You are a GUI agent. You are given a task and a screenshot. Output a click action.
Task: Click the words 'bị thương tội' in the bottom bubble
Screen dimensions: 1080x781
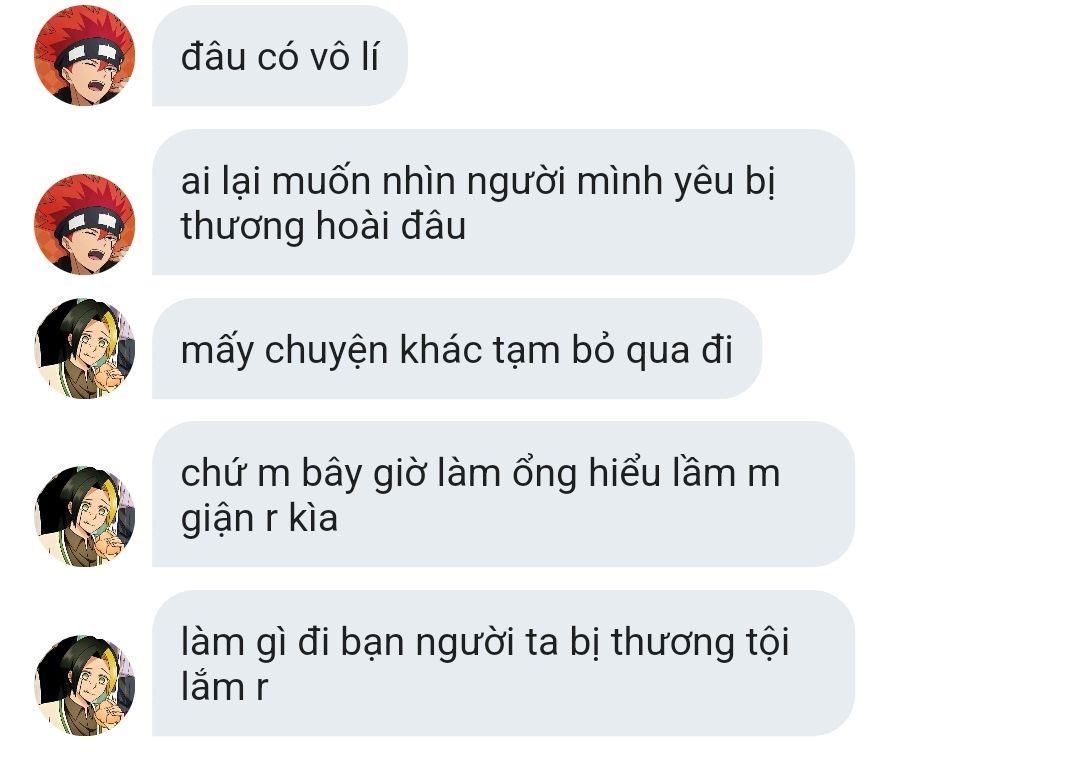tap(679, 643)
